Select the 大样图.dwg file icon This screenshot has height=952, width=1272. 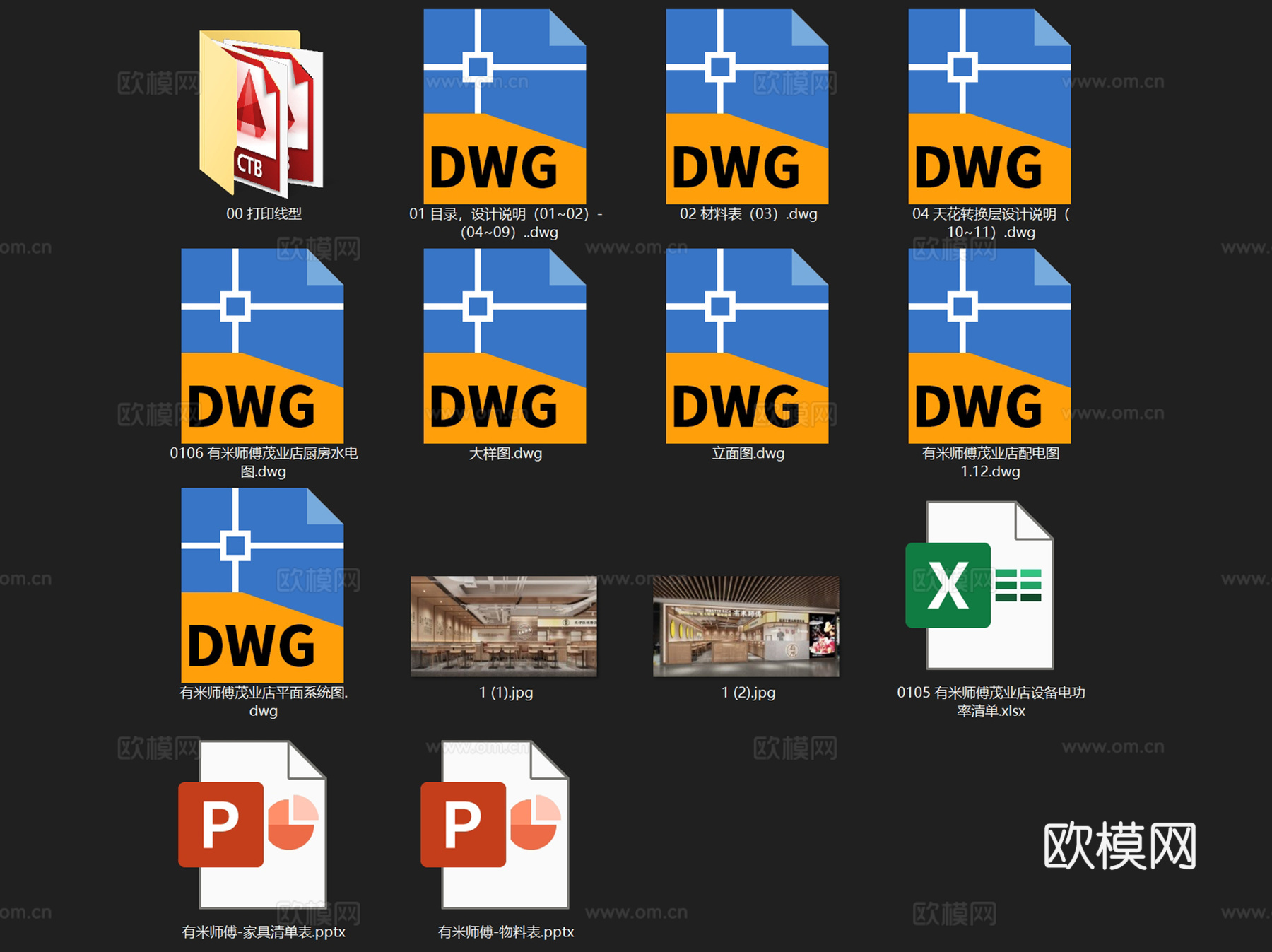(x=505, y=346)
